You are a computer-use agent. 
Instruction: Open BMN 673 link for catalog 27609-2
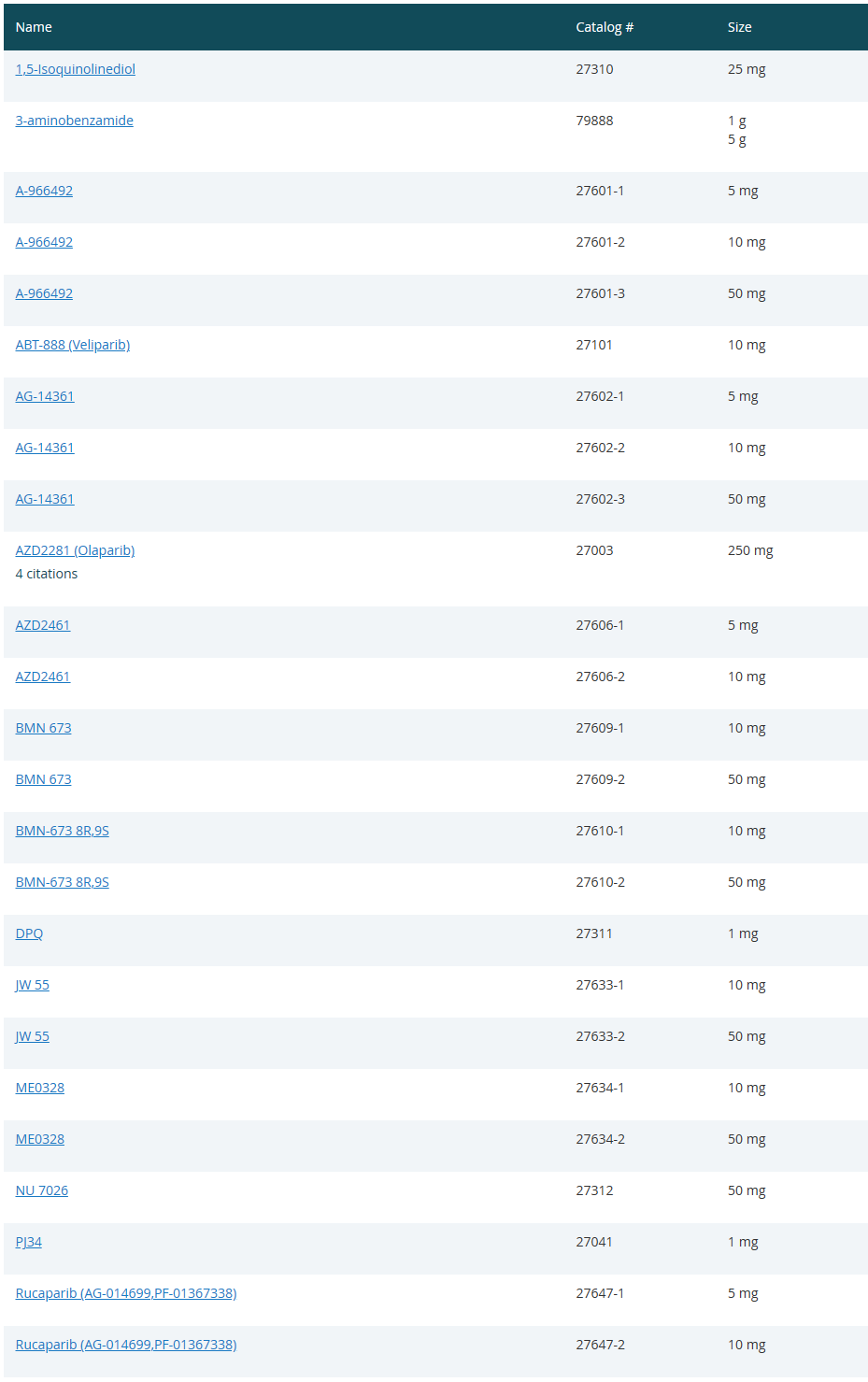click(x=43, y=779)
